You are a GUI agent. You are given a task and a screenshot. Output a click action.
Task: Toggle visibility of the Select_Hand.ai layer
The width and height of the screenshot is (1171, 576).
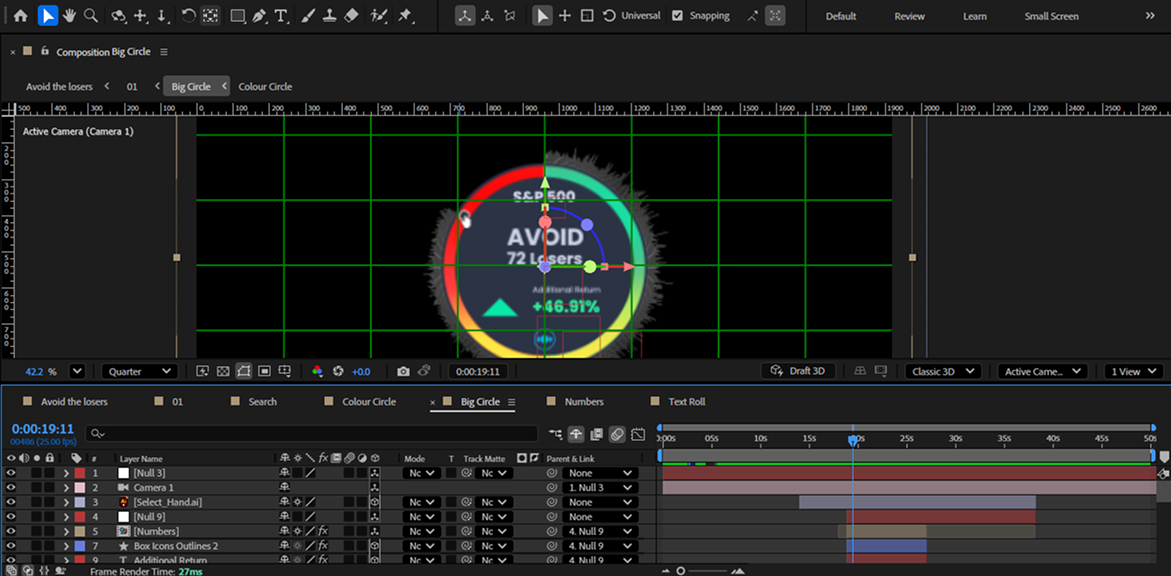tap(11, 502)
